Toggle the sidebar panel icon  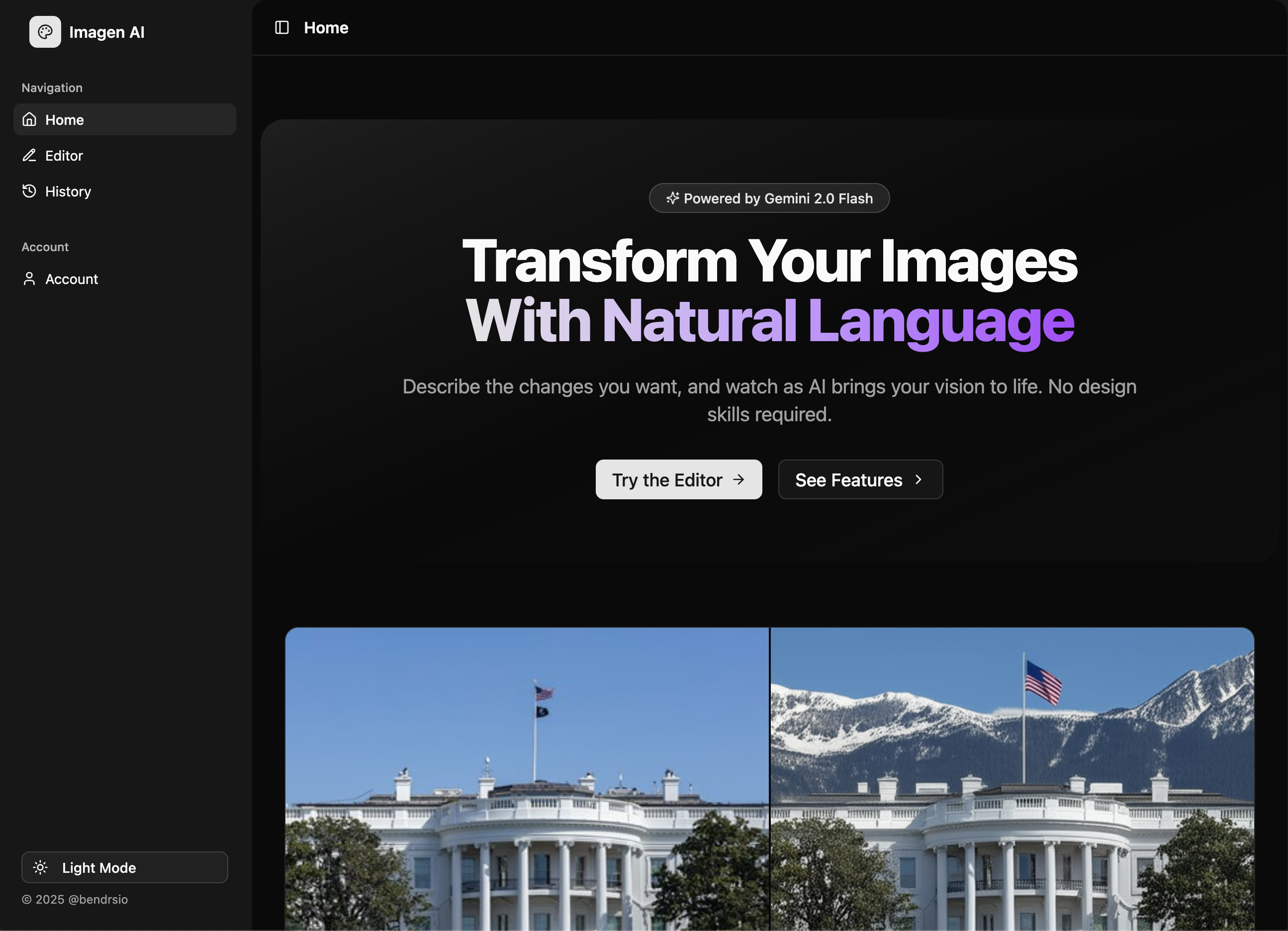(281, 27)
